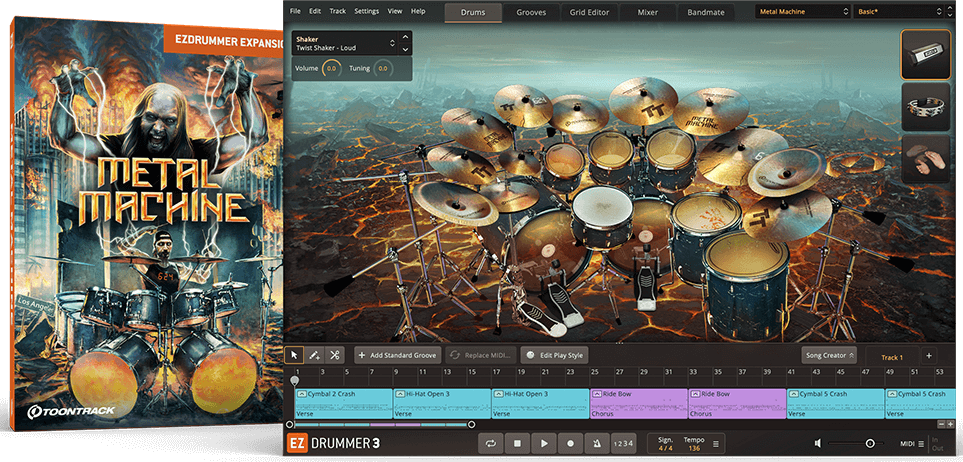Click the tempo value 136
Image resolution: width=963 pixels, height=462 pixels.
[x=694, y=448]
